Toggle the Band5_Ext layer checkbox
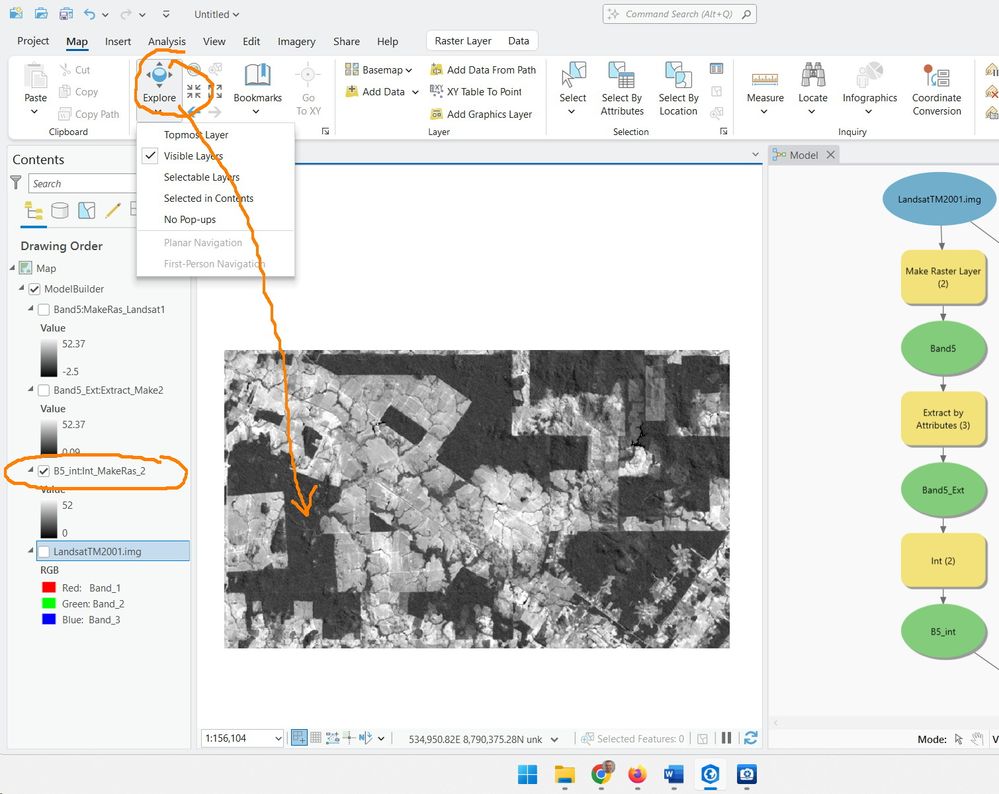The image size is (999, 794). [x=44, y=390]
